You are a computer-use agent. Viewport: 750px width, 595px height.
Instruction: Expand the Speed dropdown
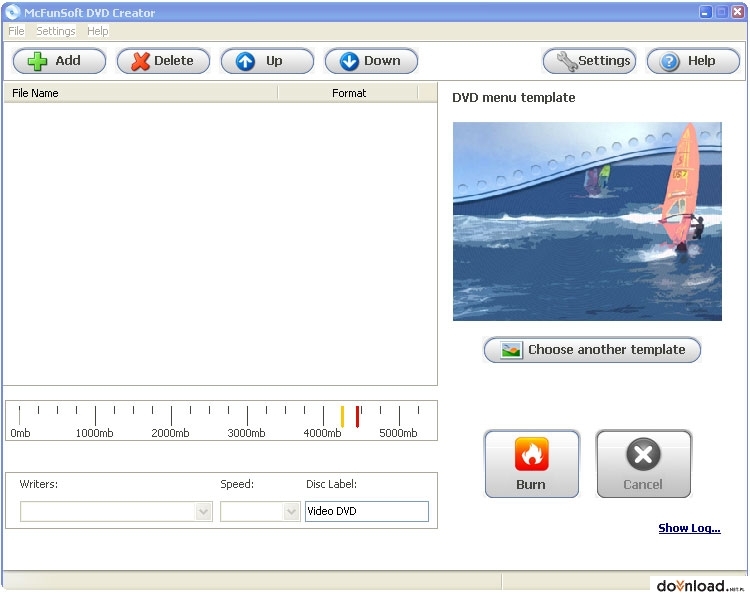click(x=291, y=512)
